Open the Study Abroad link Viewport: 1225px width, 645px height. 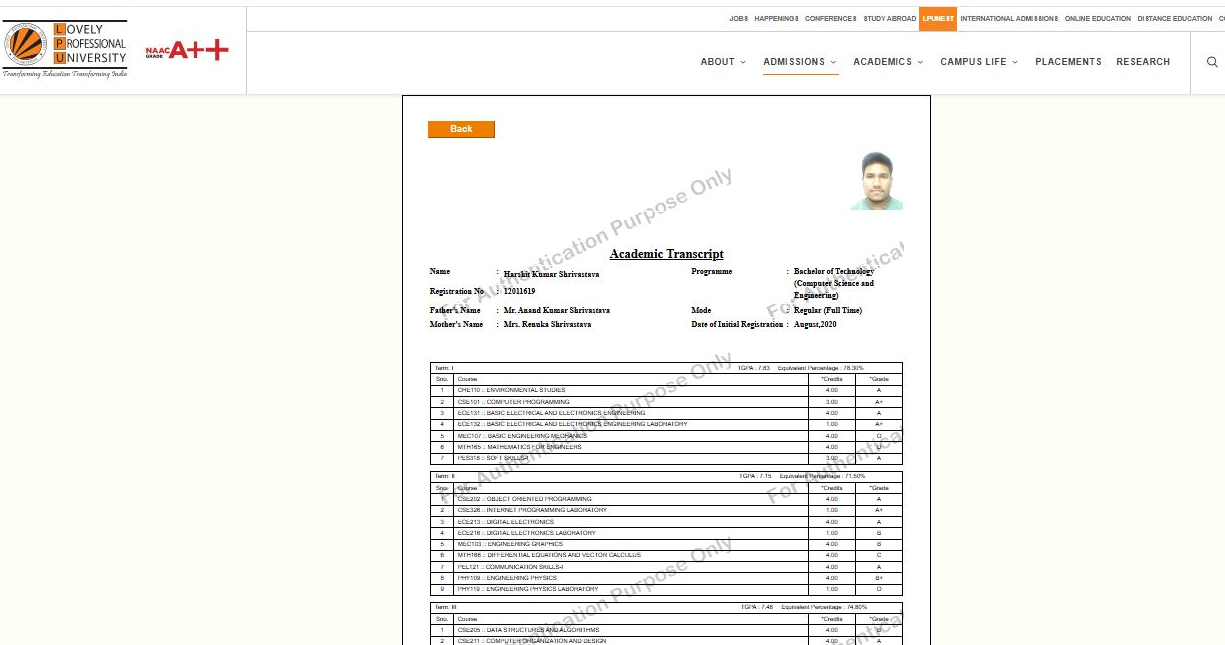point(890,19)
